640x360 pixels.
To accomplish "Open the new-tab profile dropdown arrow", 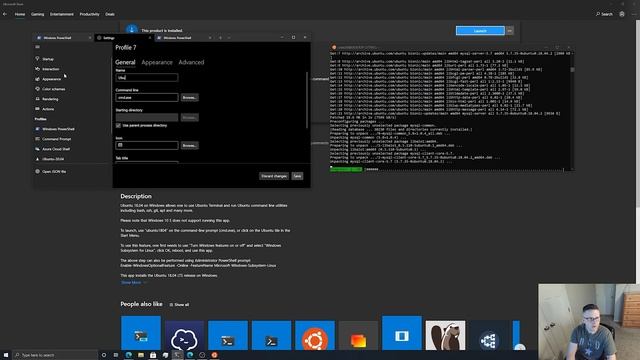I will point(229,38).
